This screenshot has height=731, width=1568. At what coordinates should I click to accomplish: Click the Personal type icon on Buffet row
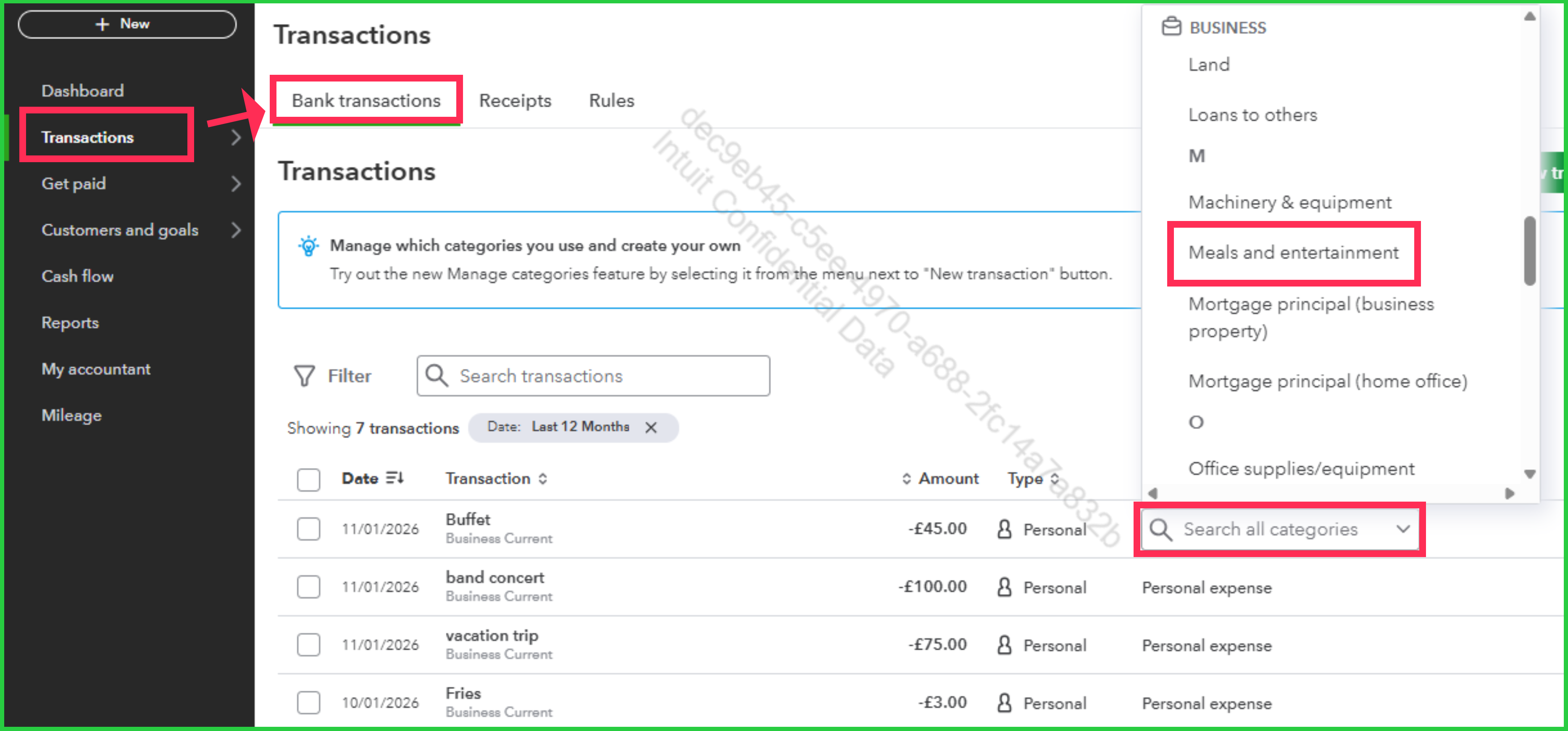[x=1004, y=529]
